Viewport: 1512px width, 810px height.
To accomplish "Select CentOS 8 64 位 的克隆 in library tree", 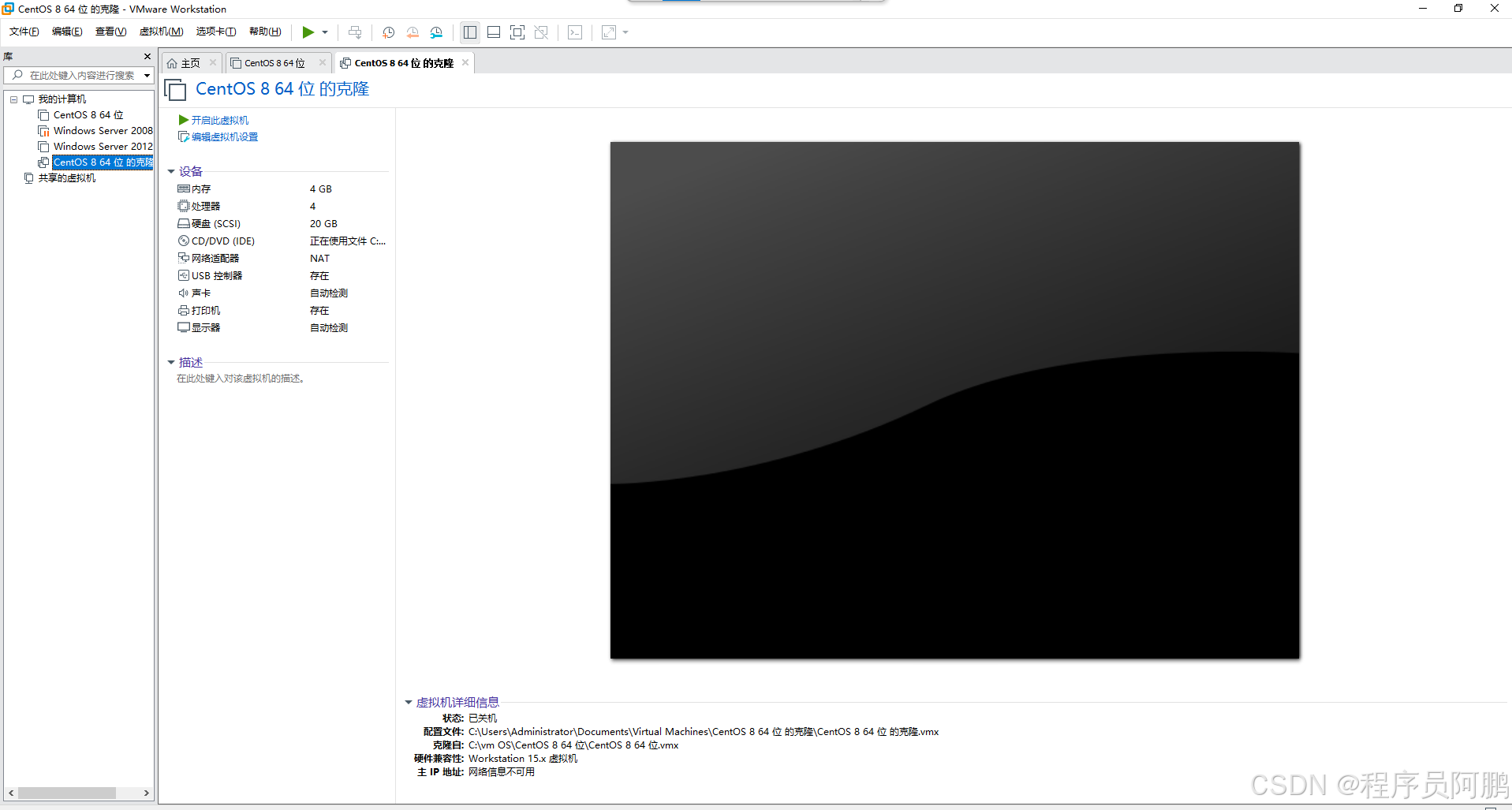I will coord(103,162).
